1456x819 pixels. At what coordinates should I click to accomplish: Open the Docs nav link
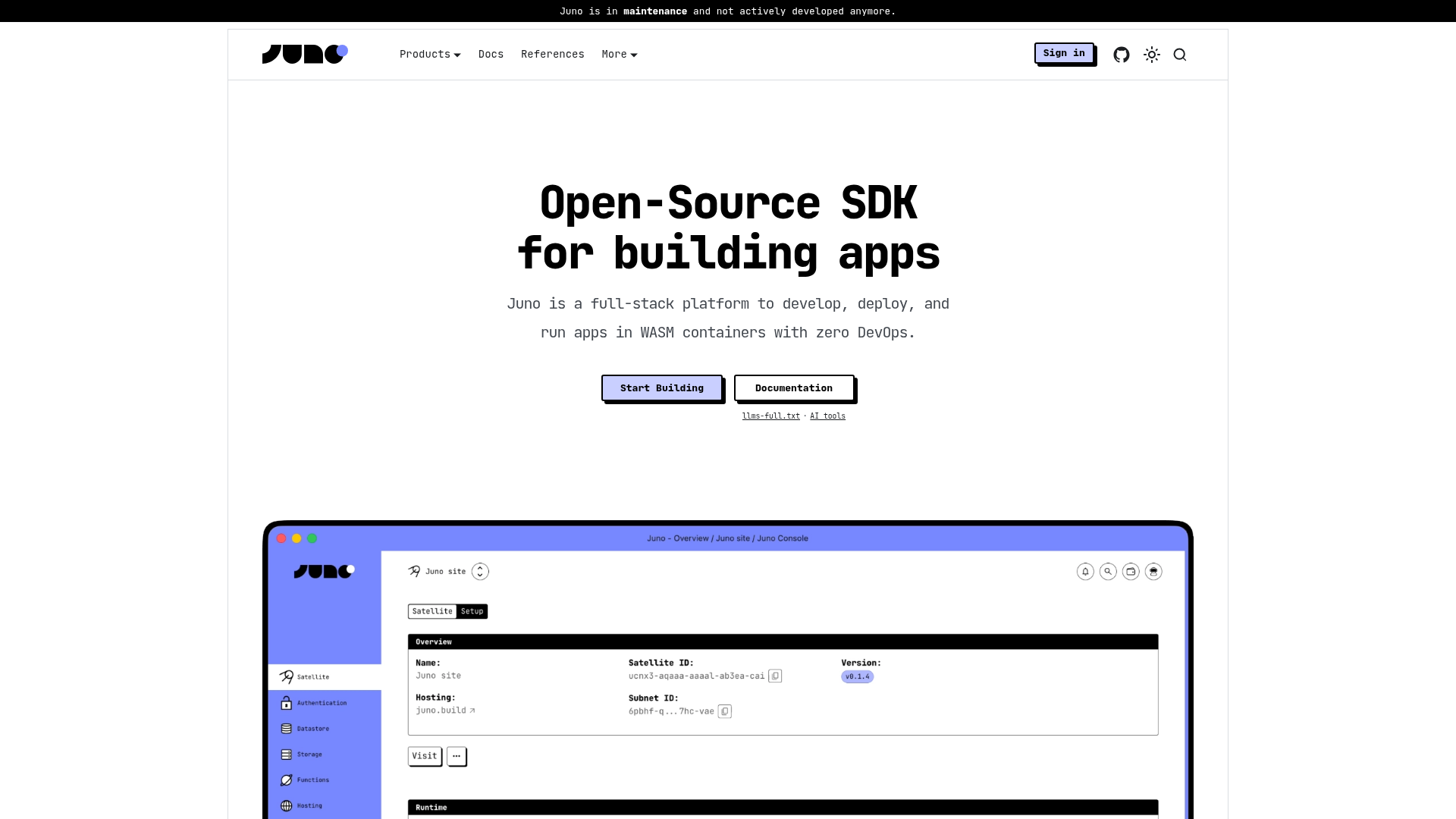point(491,55)
